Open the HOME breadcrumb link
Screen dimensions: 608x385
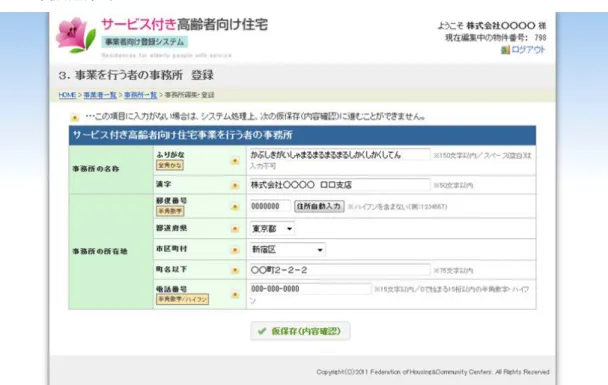coord(67,95)
